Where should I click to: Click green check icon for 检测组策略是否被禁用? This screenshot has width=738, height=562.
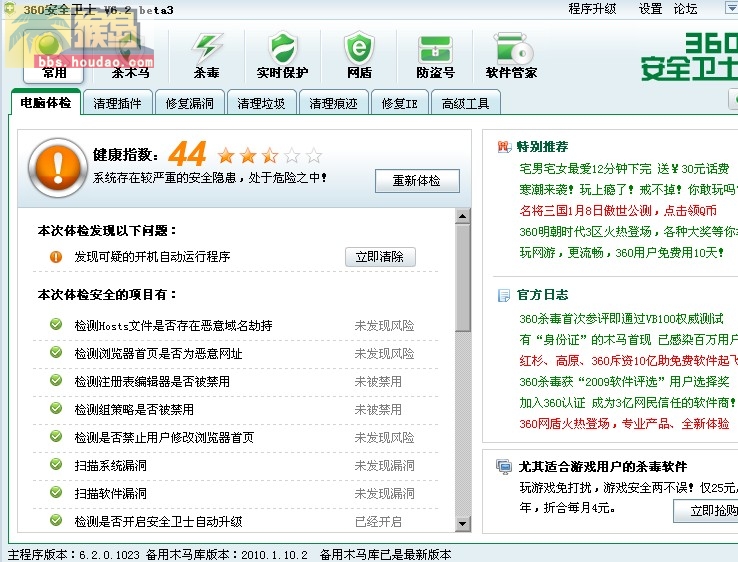click(x=56, y=408)
